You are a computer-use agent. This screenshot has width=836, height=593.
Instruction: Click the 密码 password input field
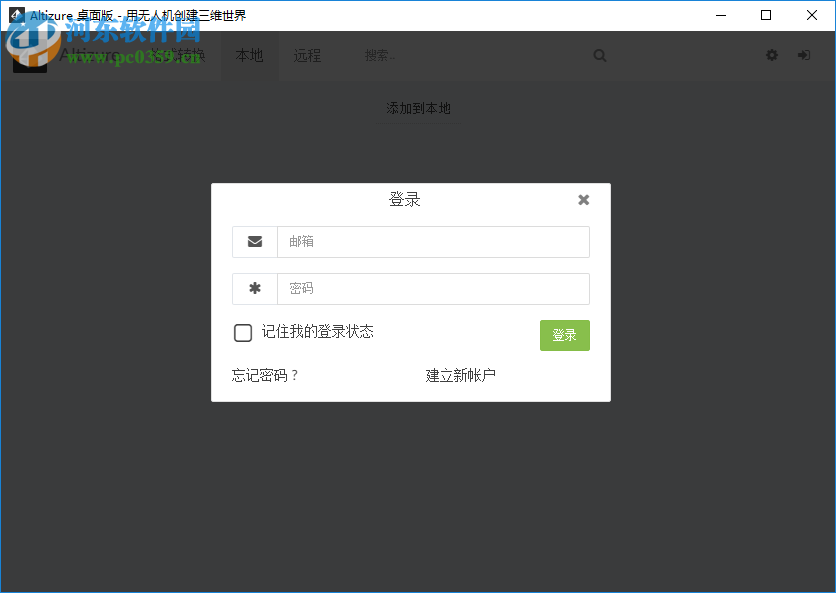click(x=433, y=288)
